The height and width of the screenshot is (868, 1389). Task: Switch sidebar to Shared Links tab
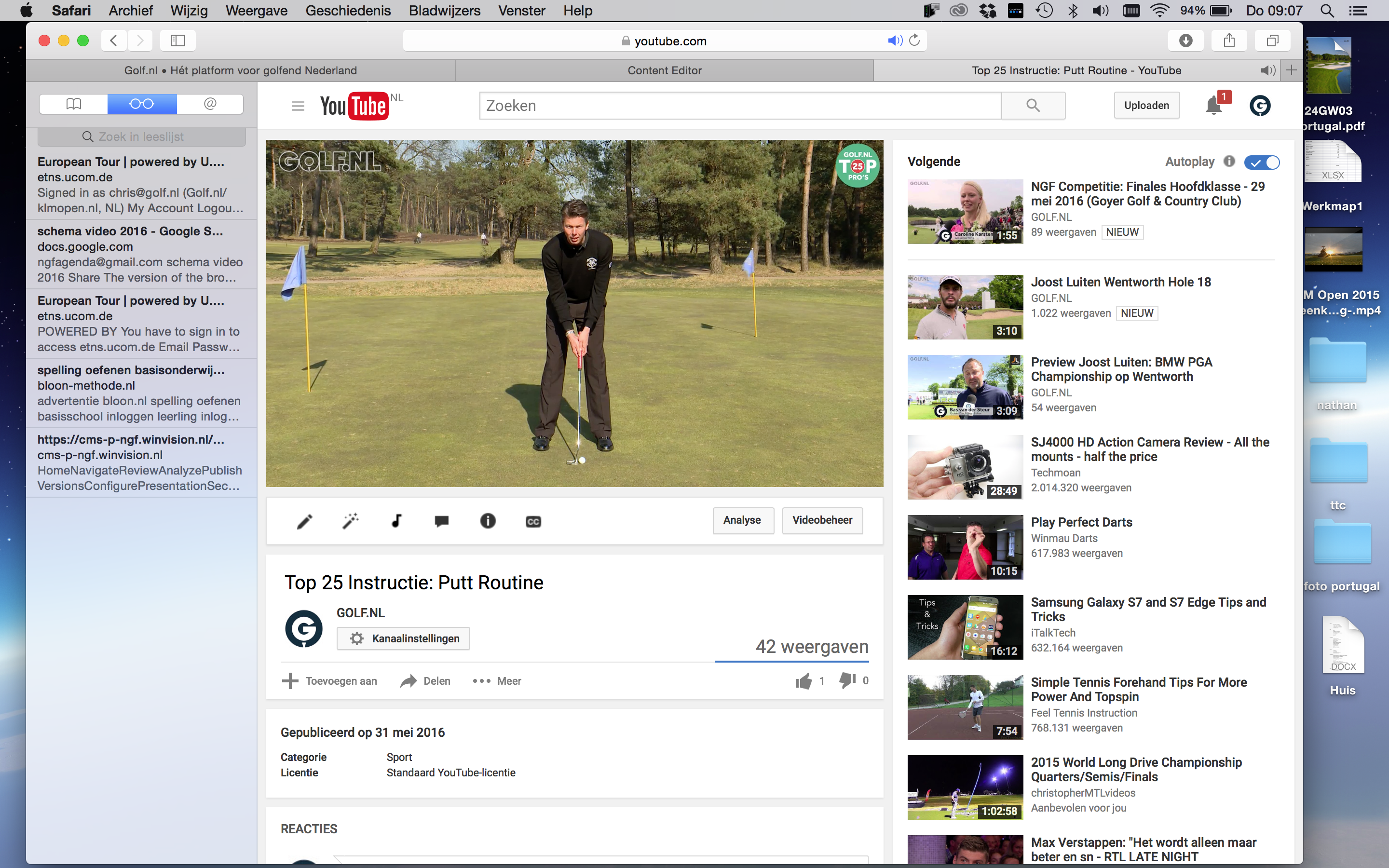coord(210,104)
